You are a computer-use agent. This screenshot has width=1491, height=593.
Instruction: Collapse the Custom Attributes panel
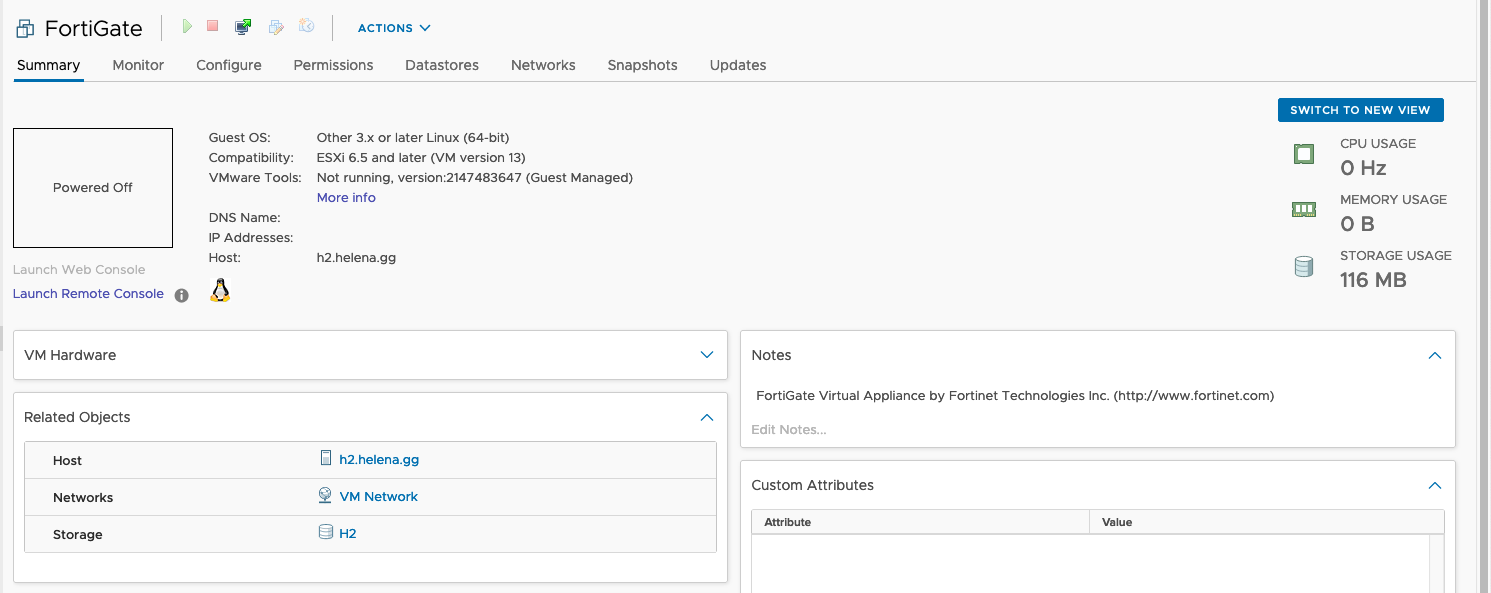tap(1435, 485)
